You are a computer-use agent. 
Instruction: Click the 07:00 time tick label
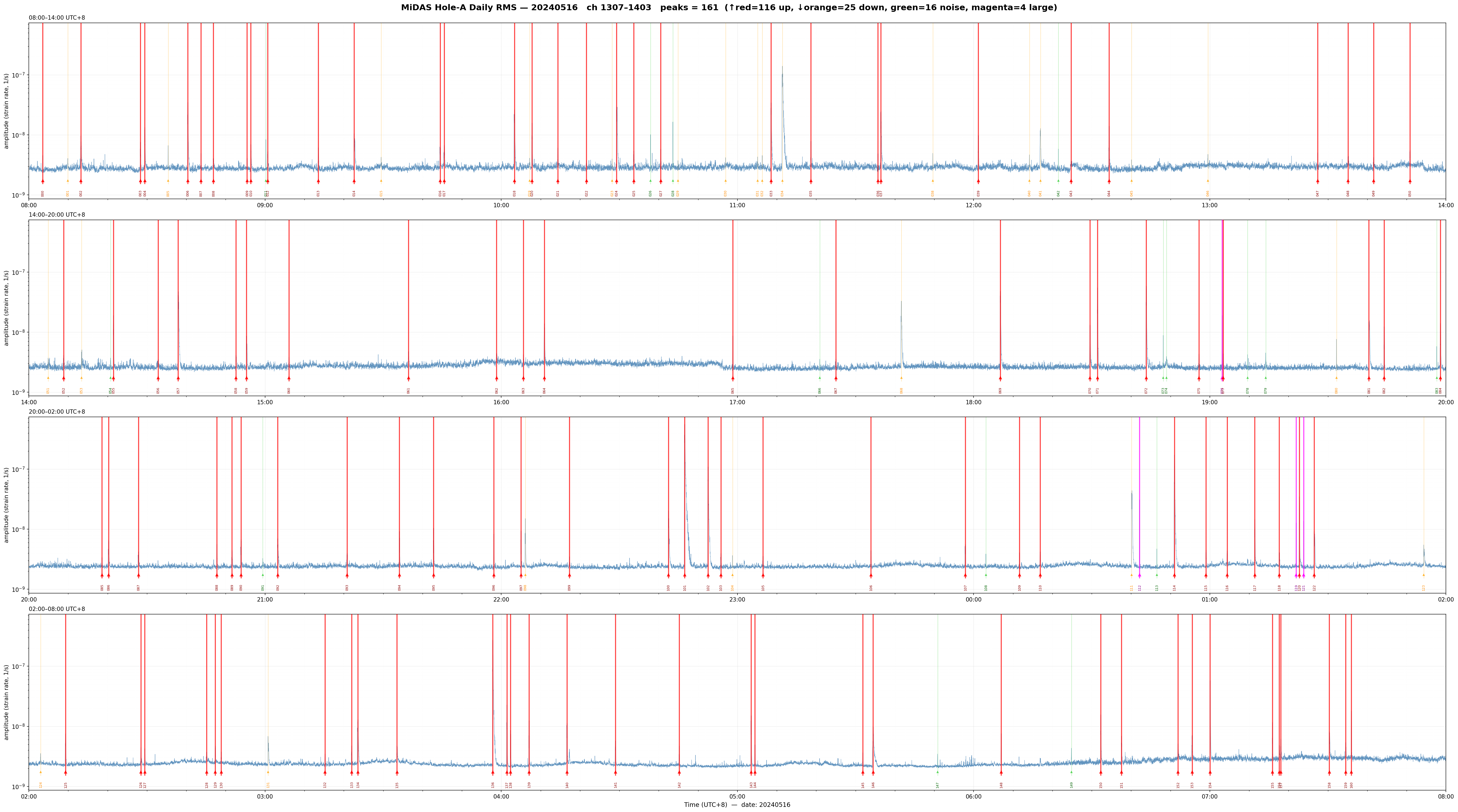(x=1210, y=797)
